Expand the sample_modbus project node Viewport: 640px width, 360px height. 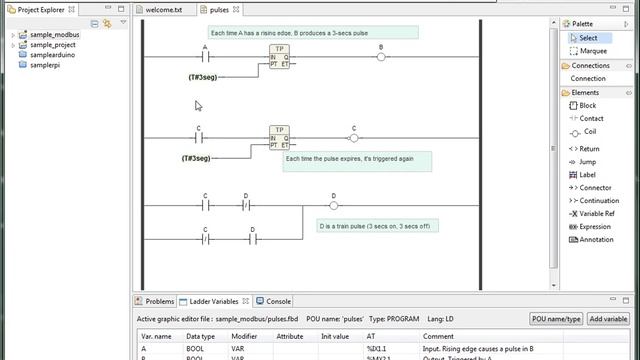[13, 35]
